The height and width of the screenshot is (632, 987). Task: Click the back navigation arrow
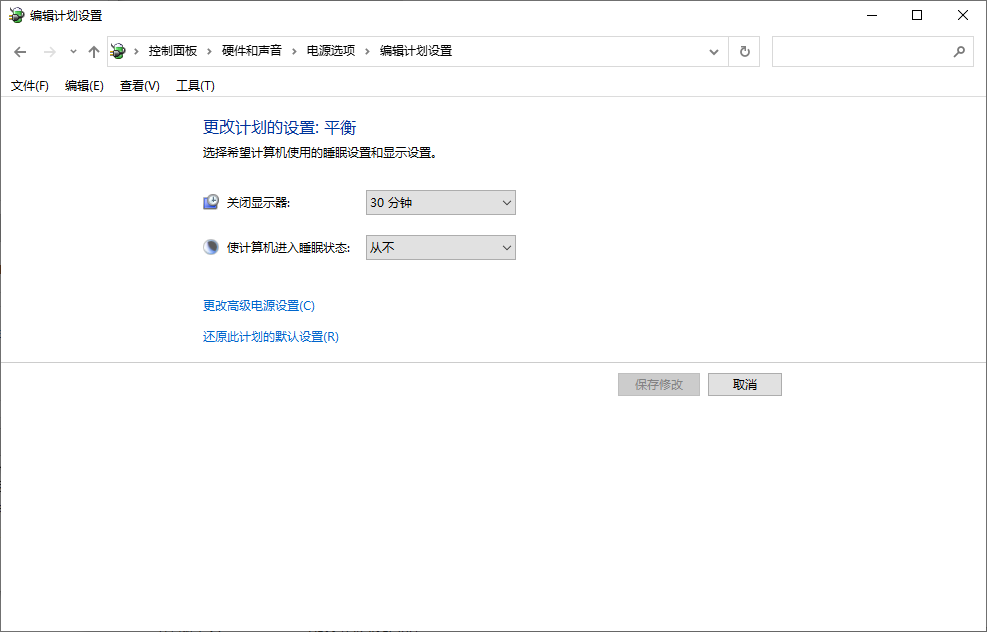20,52
